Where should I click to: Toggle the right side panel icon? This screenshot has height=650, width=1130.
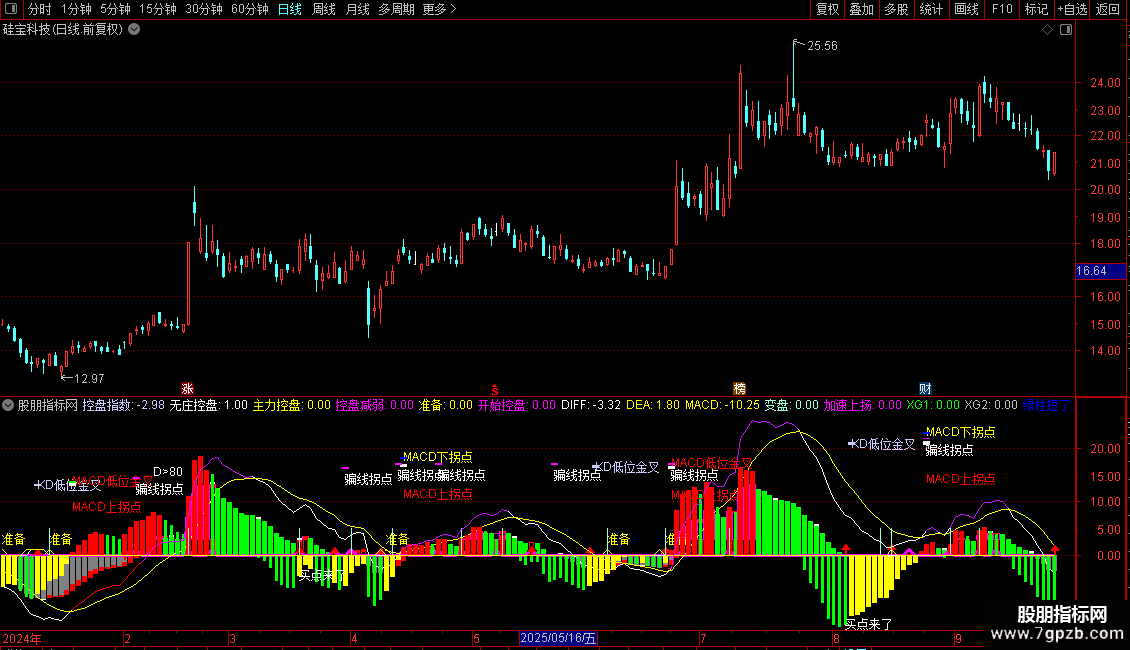pyautogui.click(x=1066, y=30)
